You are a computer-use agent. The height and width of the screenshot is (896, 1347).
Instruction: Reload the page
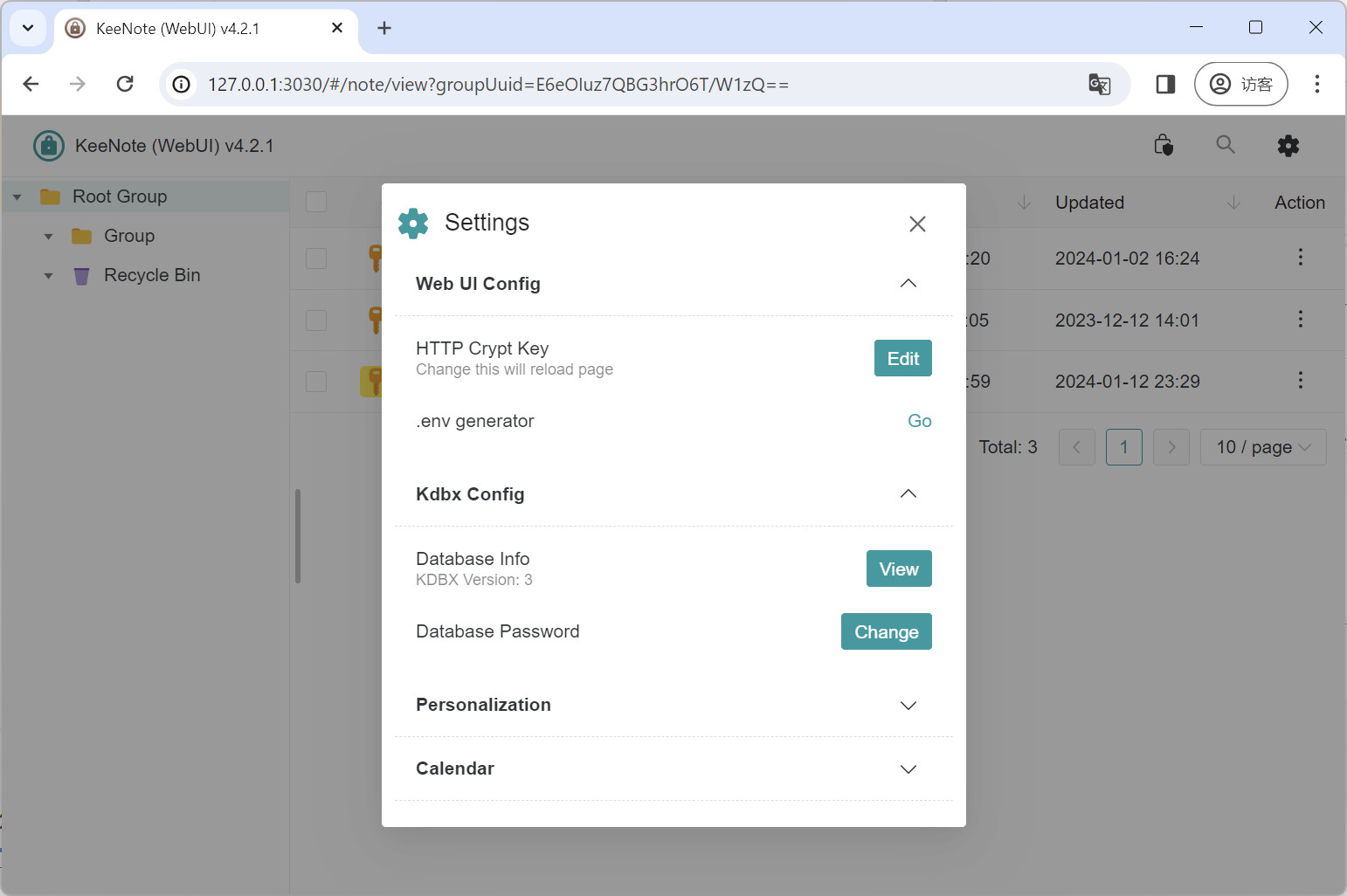click(125, 84)
